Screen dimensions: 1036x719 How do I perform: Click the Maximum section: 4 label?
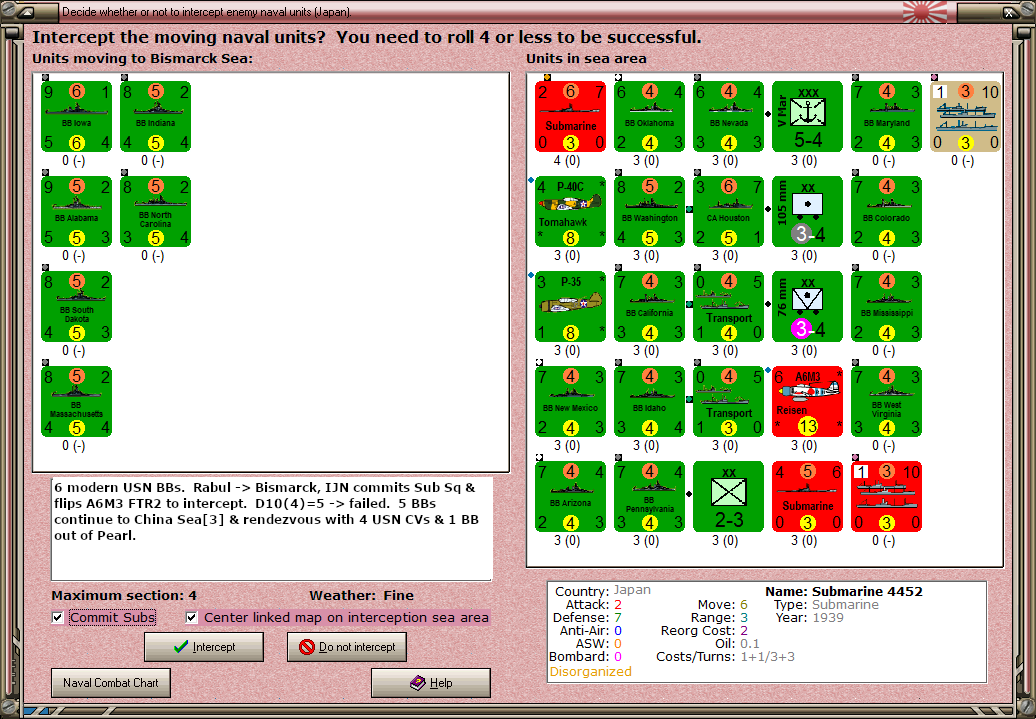pos(124,595)
